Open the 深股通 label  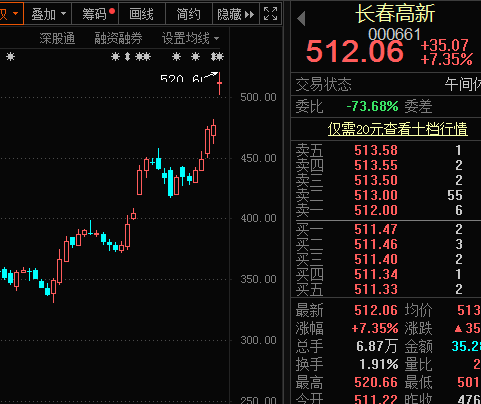pyautogui.click(x=57, y=39)
